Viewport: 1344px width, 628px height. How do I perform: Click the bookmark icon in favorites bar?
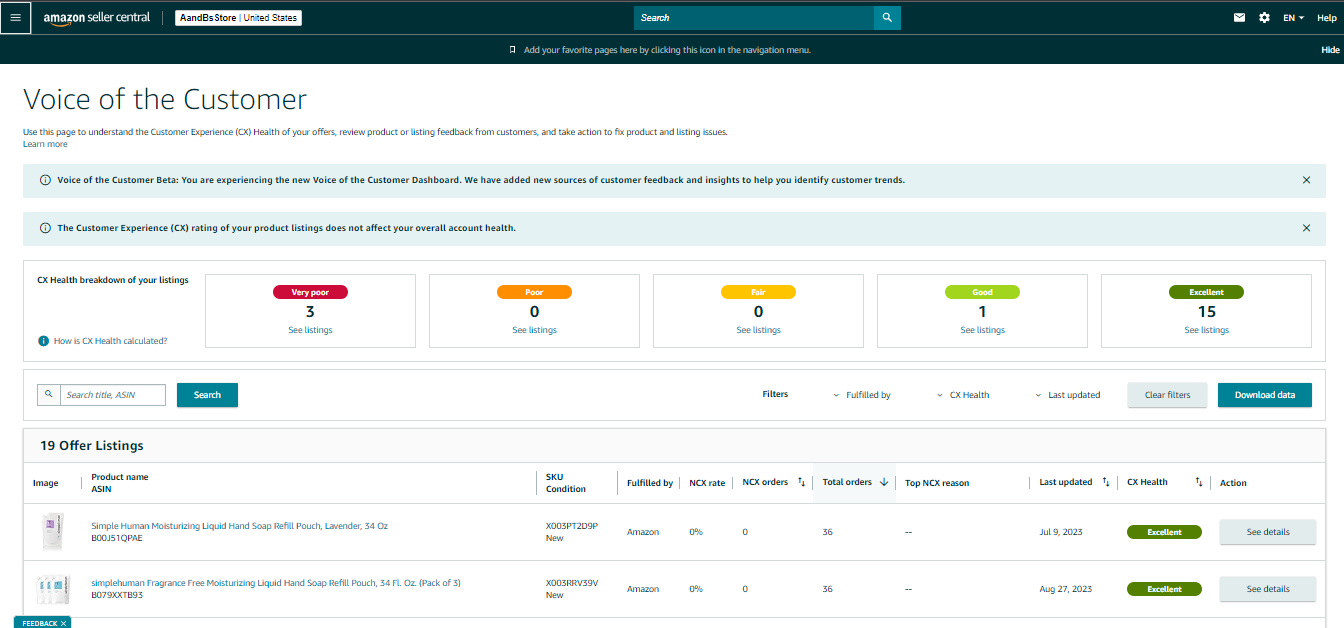[x=512, y=49]
